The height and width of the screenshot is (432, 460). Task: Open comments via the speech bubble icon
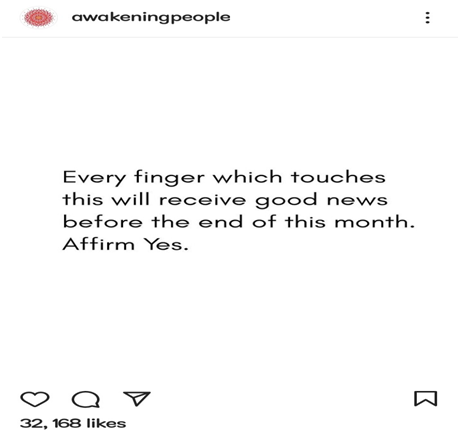[x=86, y=399]
